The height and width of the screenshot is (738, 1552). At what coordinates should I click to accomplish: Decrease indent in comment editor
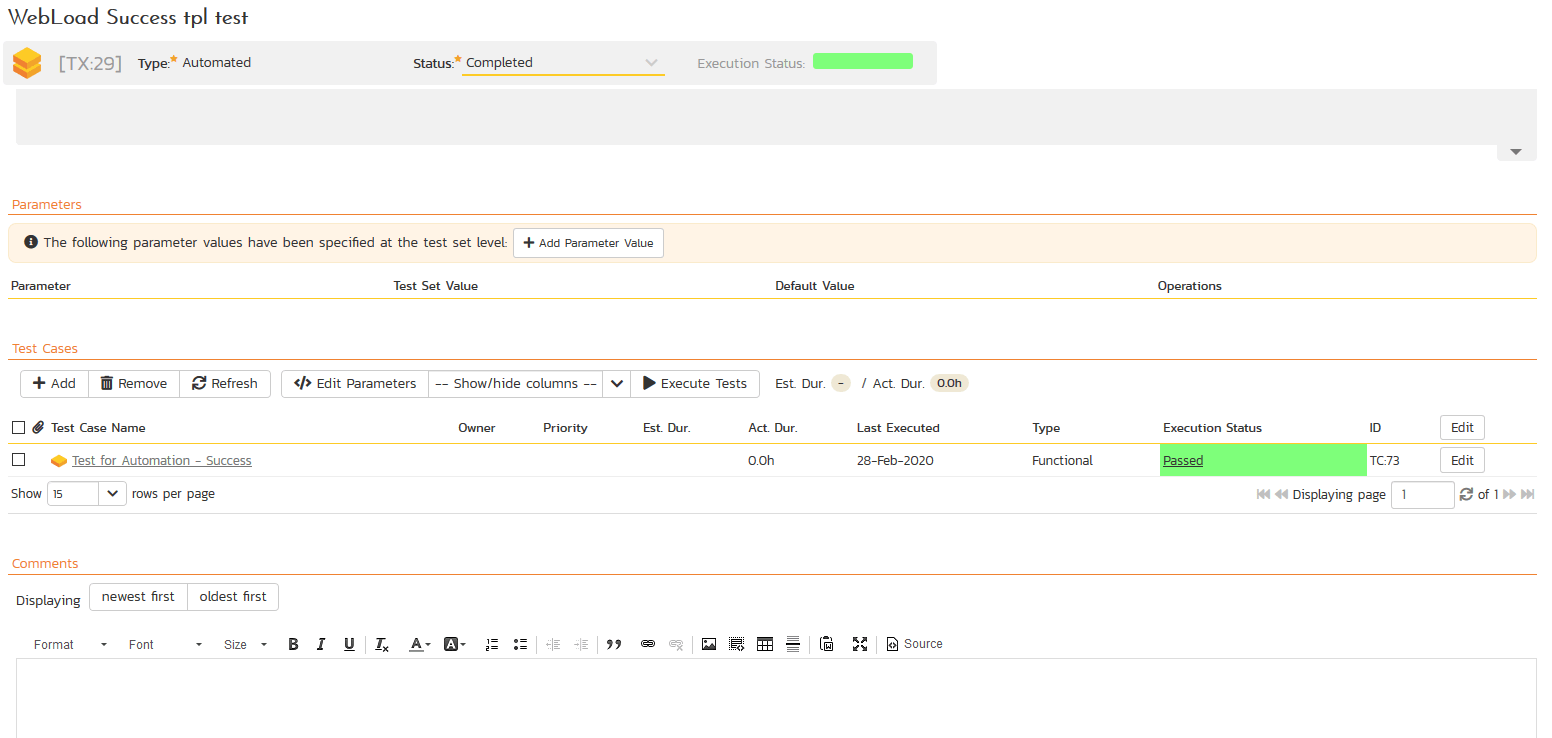coord(553,644)
